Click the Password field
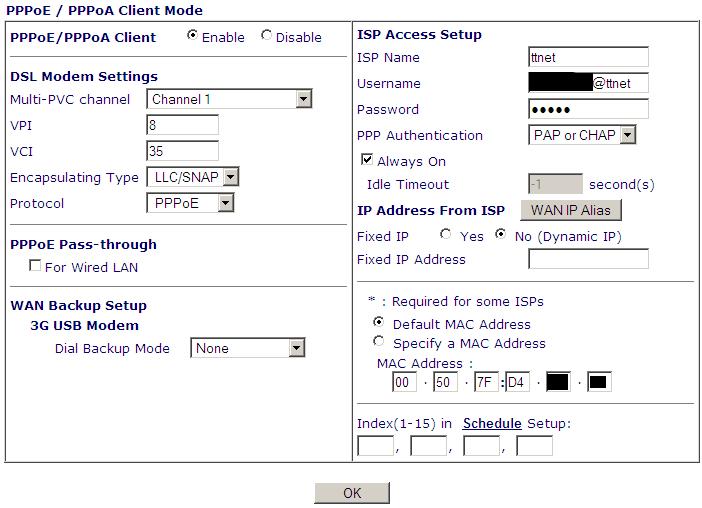The width and height of the screenshot is (702, 508). [x=588, y=109]
